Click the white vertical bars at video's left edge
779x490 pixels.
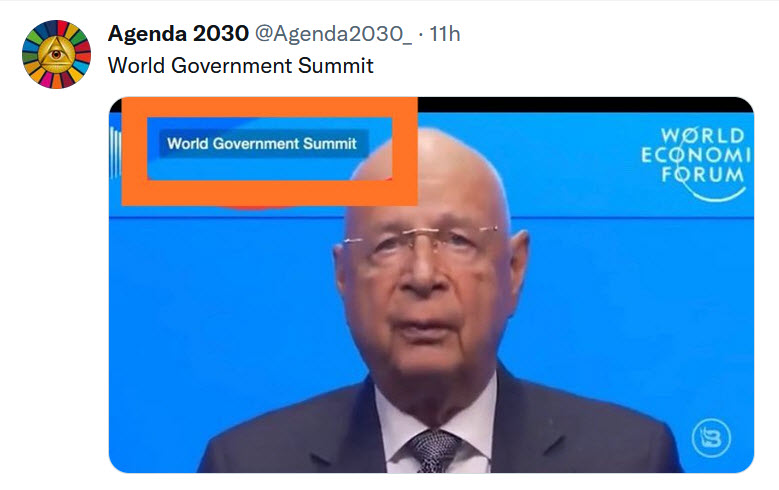(115, 153)
